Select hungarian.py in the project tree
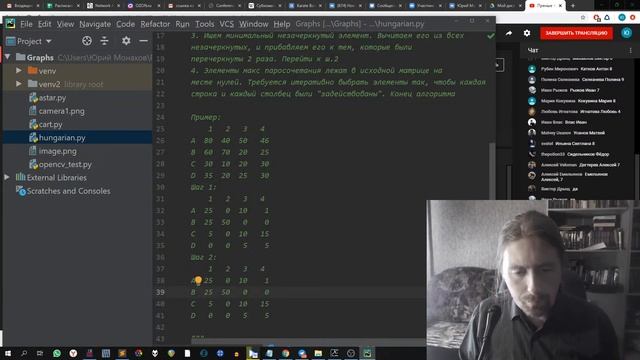The width and height of the screenshot is (640, 360). coord(62,138)
